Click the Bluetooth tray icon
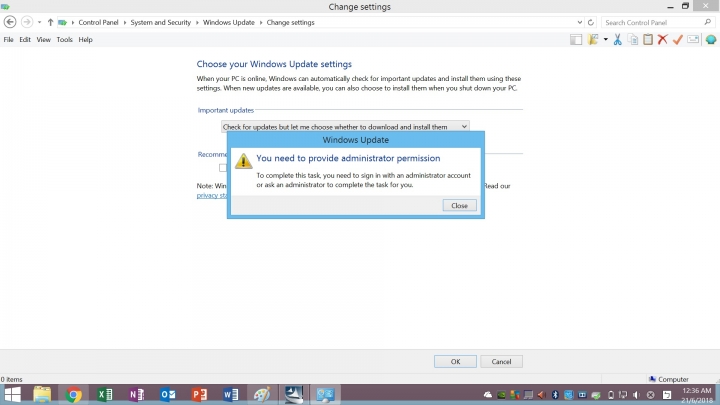The width and height of the screenshot is (720, 405). 555,395
